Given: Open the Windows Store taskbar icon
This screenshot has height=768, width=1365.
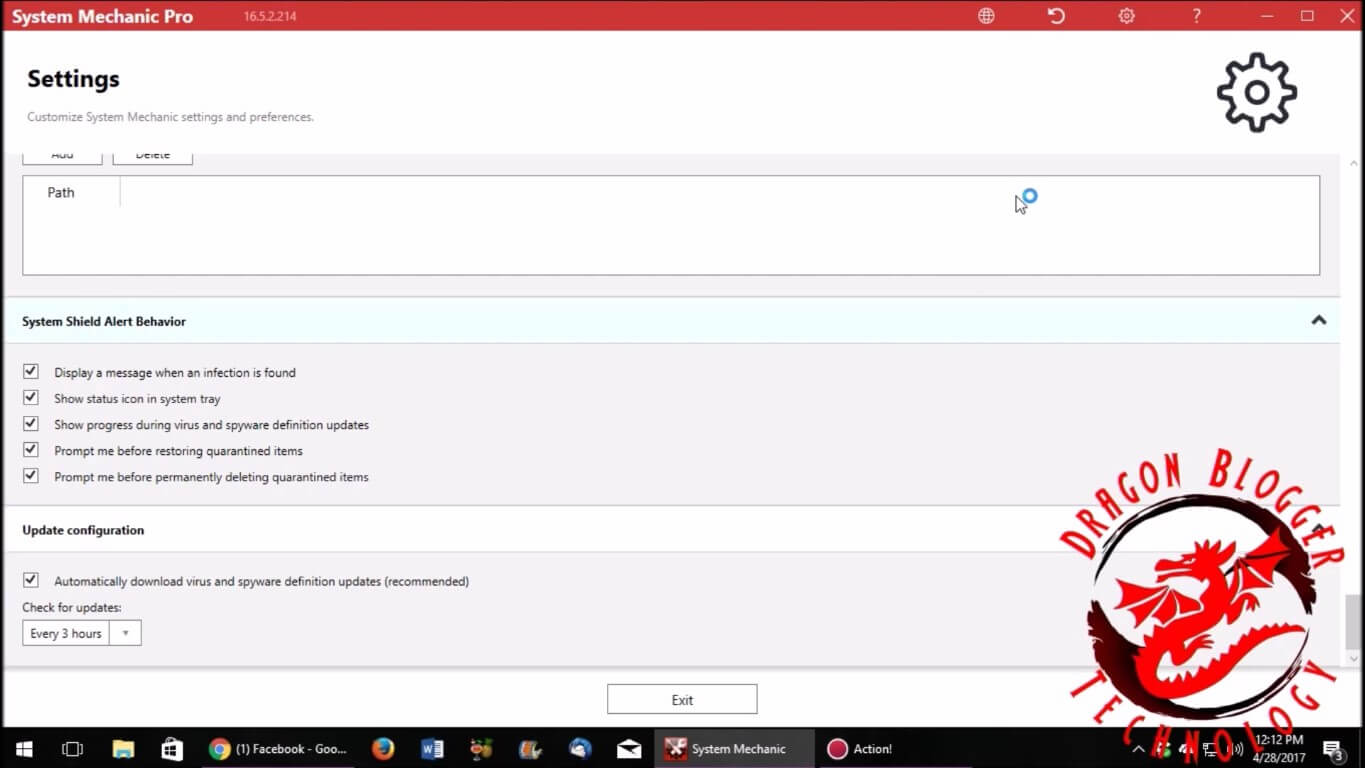Looking at the screenshot, I should [x=172, y=749].
